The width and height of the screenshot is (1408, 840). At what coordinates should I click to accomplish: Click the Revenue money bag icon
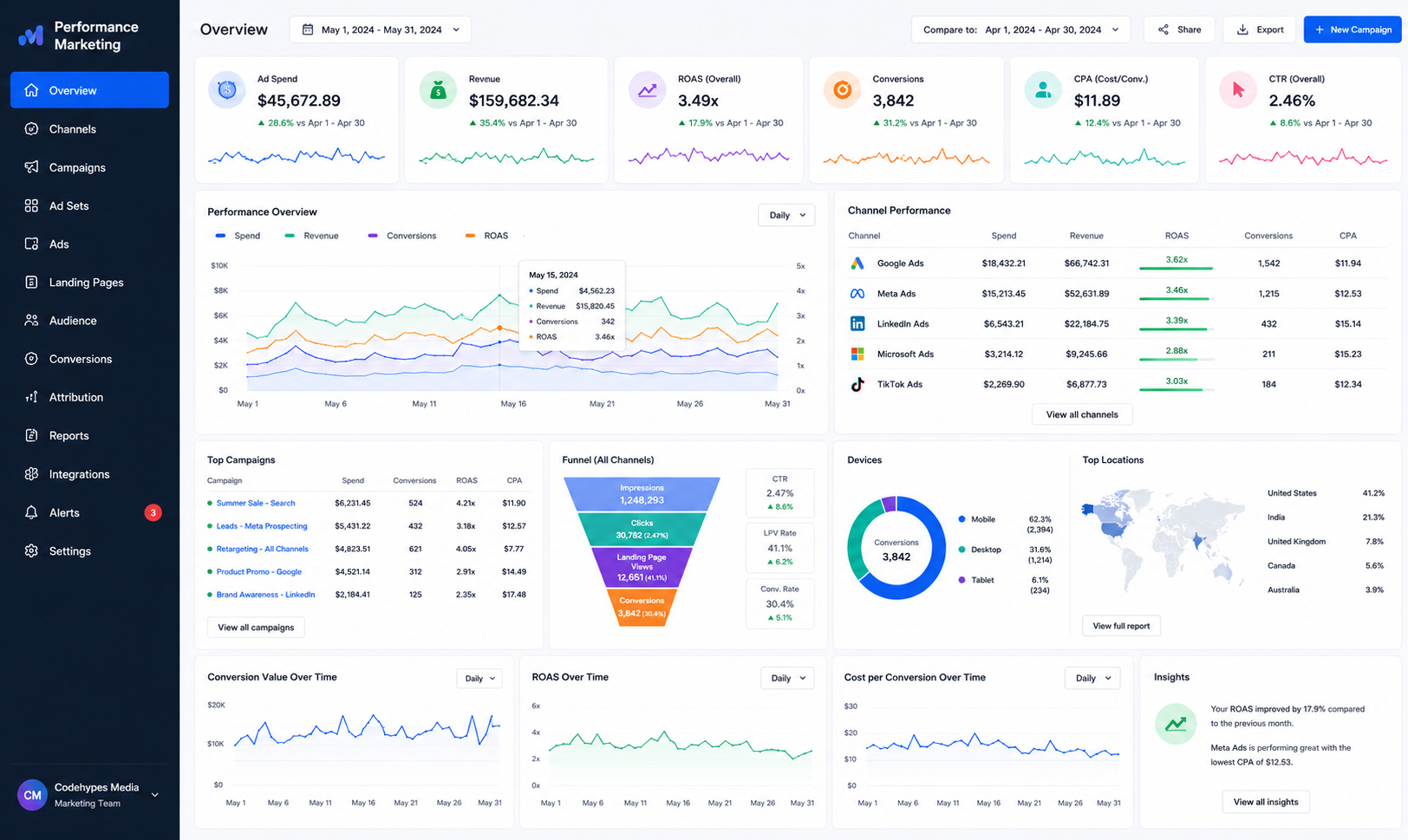coord(438,90)
